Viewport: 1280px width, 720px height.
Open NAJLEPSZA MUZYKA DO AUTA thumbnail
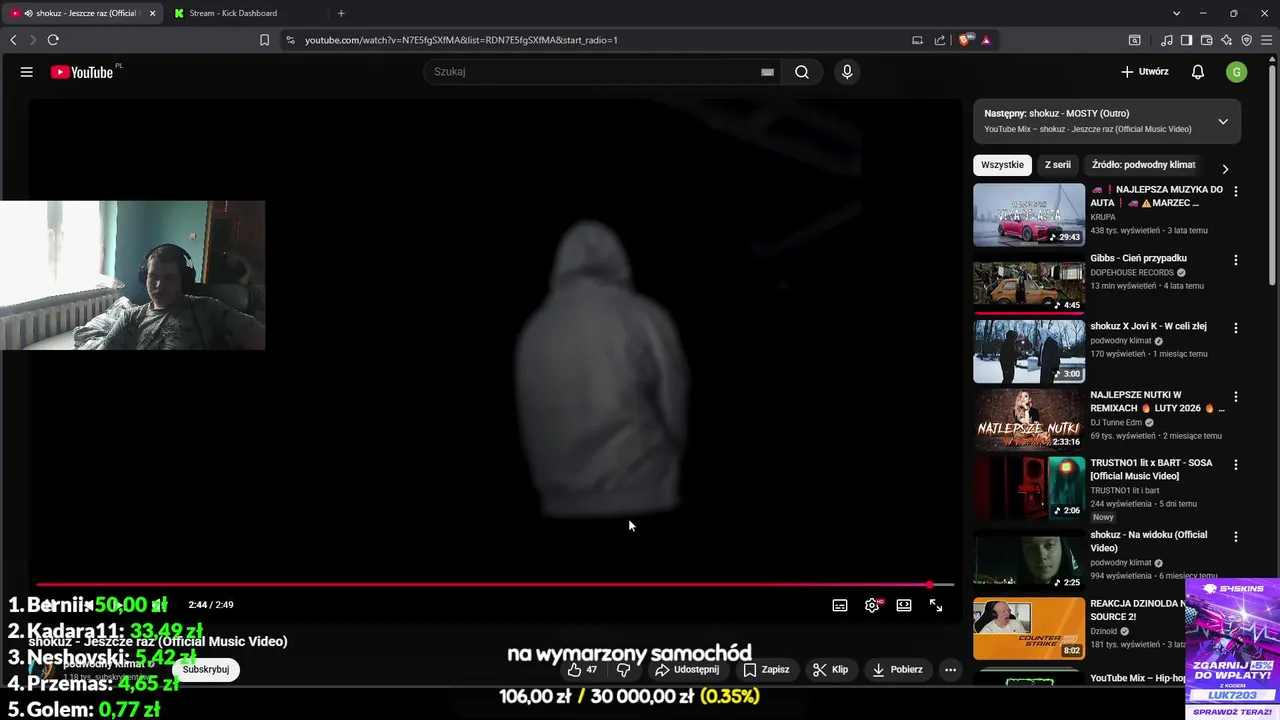[1029, 214]
